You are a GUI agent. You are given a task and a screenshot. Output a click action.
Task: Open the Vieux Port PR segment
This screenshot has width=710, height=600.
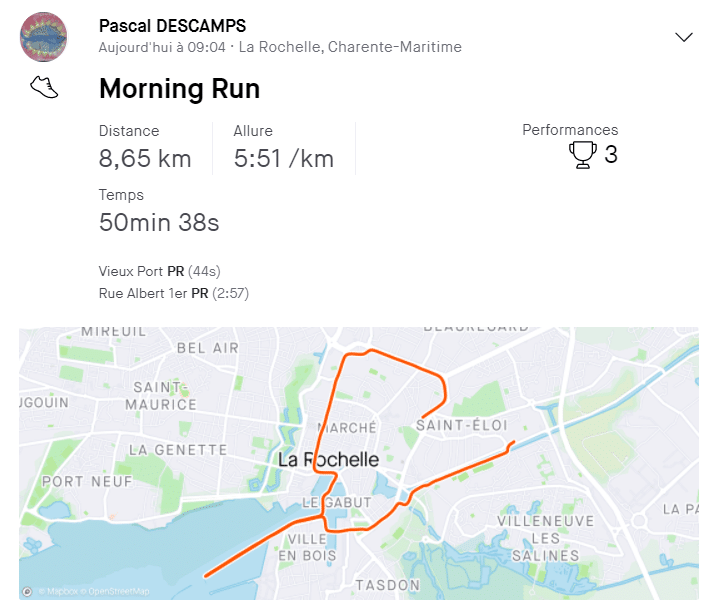(159, 271)
